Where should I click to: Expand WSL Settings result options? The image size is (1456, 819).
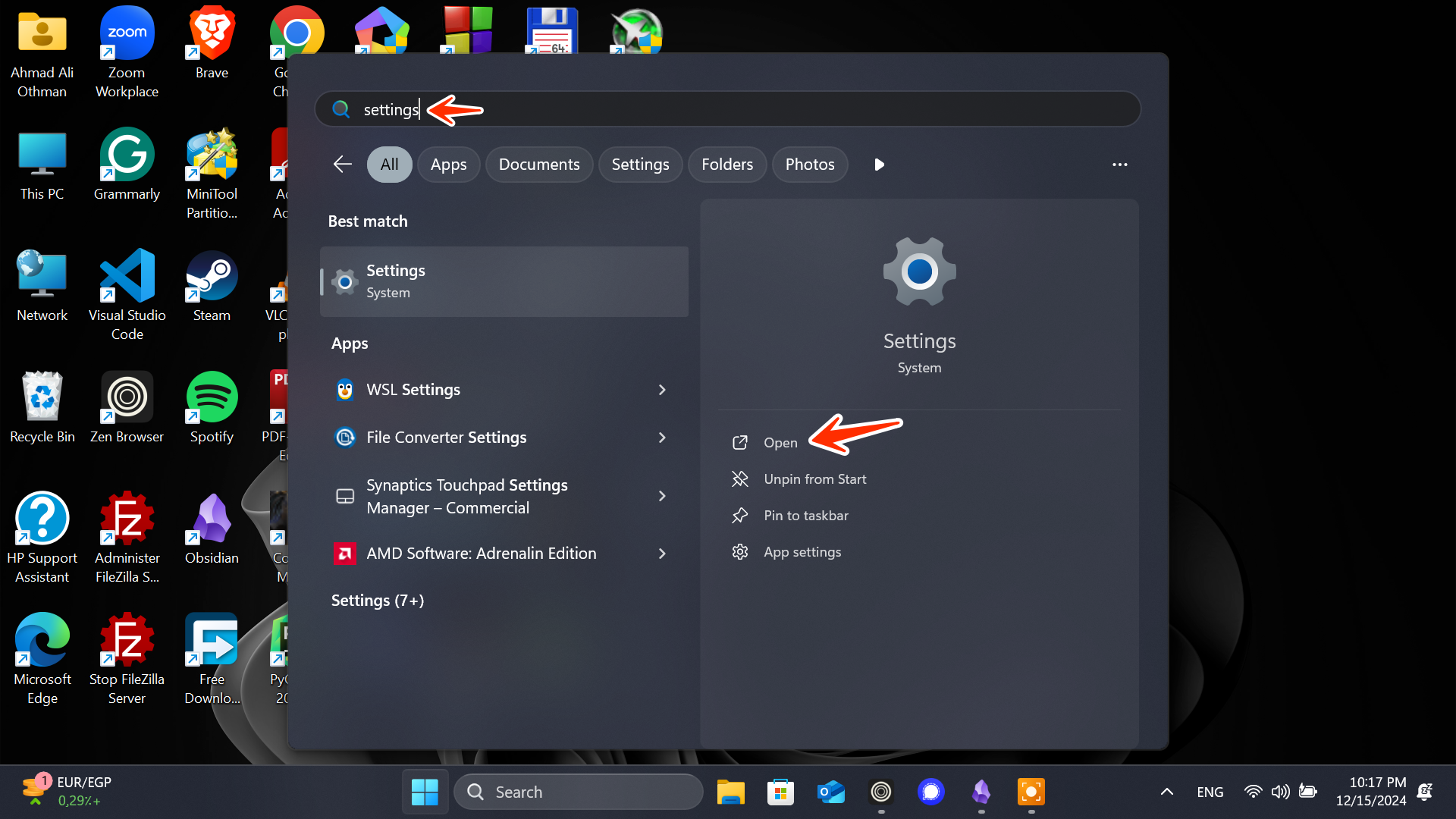point(662,390)
